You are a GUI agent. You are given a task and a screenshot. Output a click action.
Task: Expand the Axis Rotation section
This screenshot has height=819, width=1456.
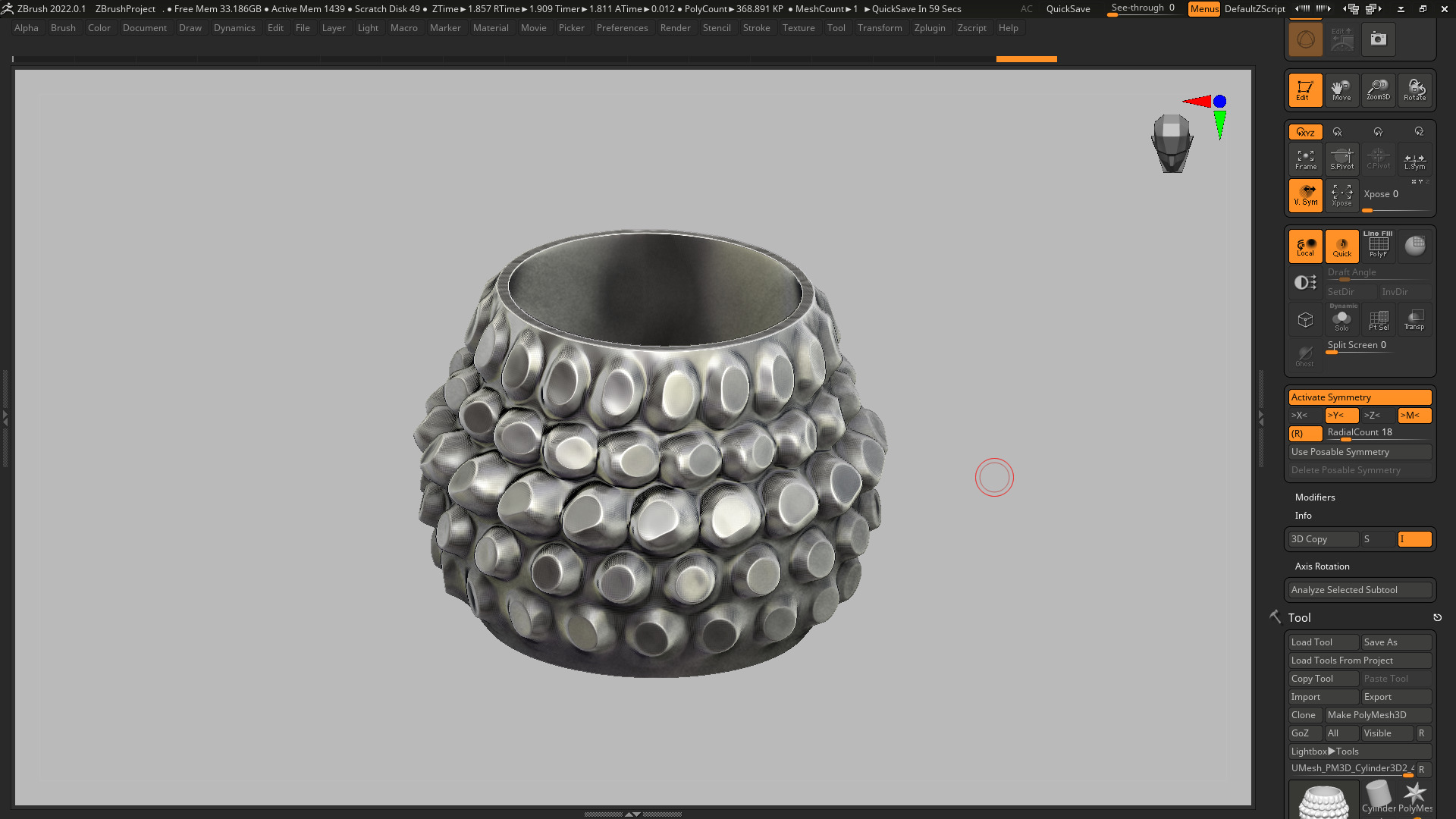tap(1322, 566)
